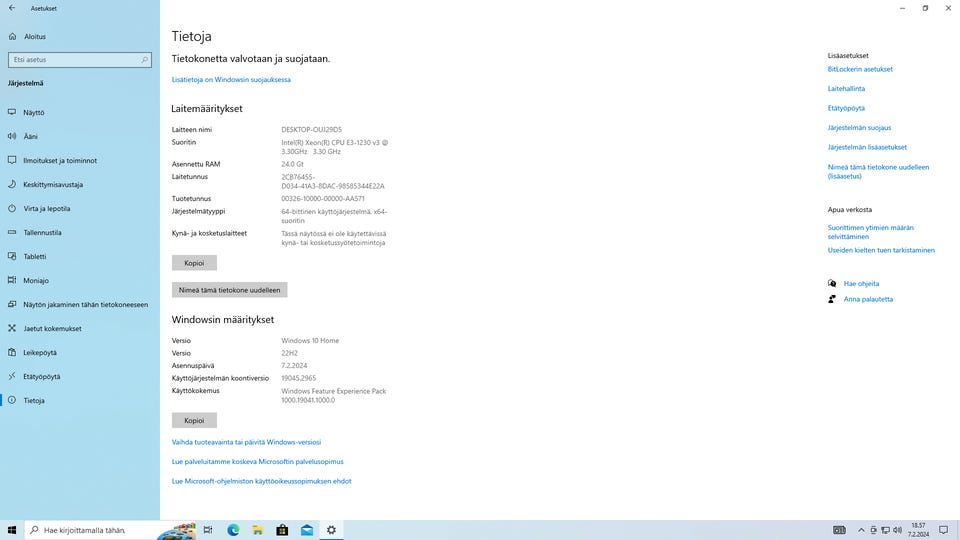Open BitLockerin asetukset link
Screen dimensions: 960x540
[860, 69]
